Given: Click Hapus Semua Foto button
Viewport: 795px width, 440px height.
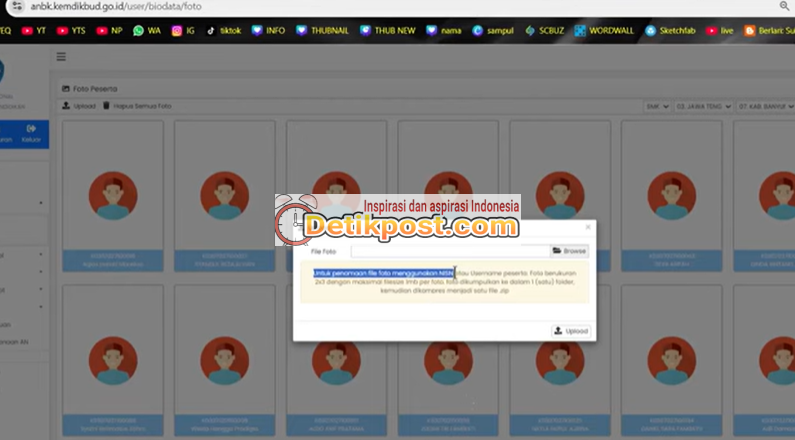Looking at the screenshot, I should coord(137,106).
